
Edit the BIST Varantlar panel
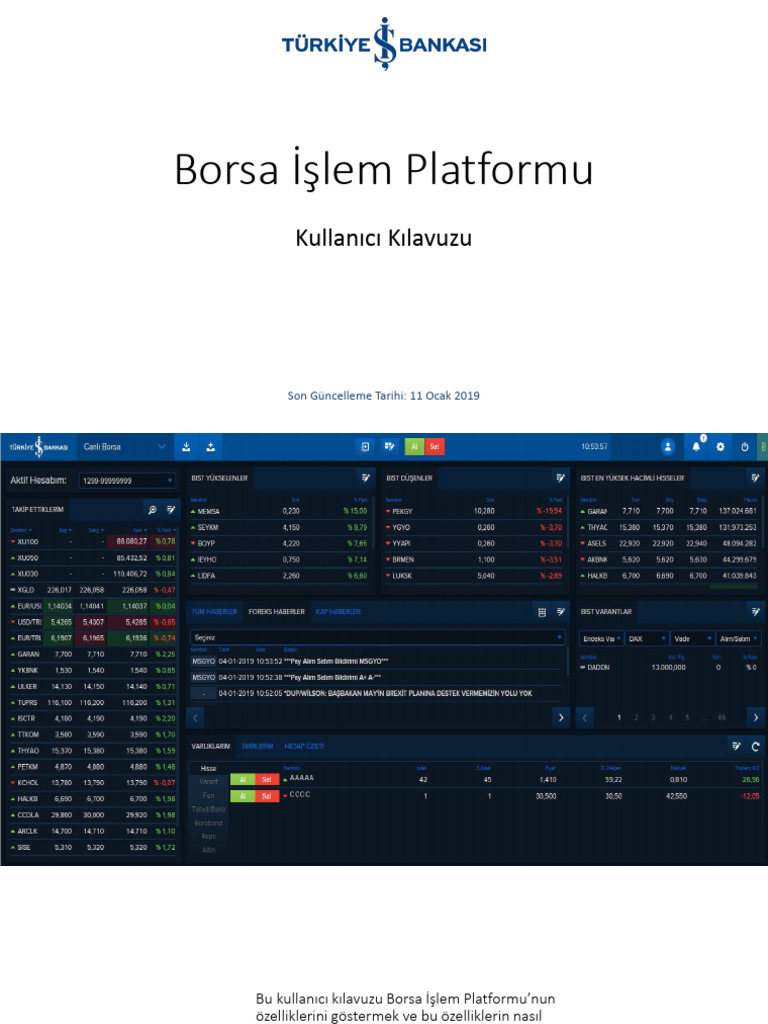(755, 612)
